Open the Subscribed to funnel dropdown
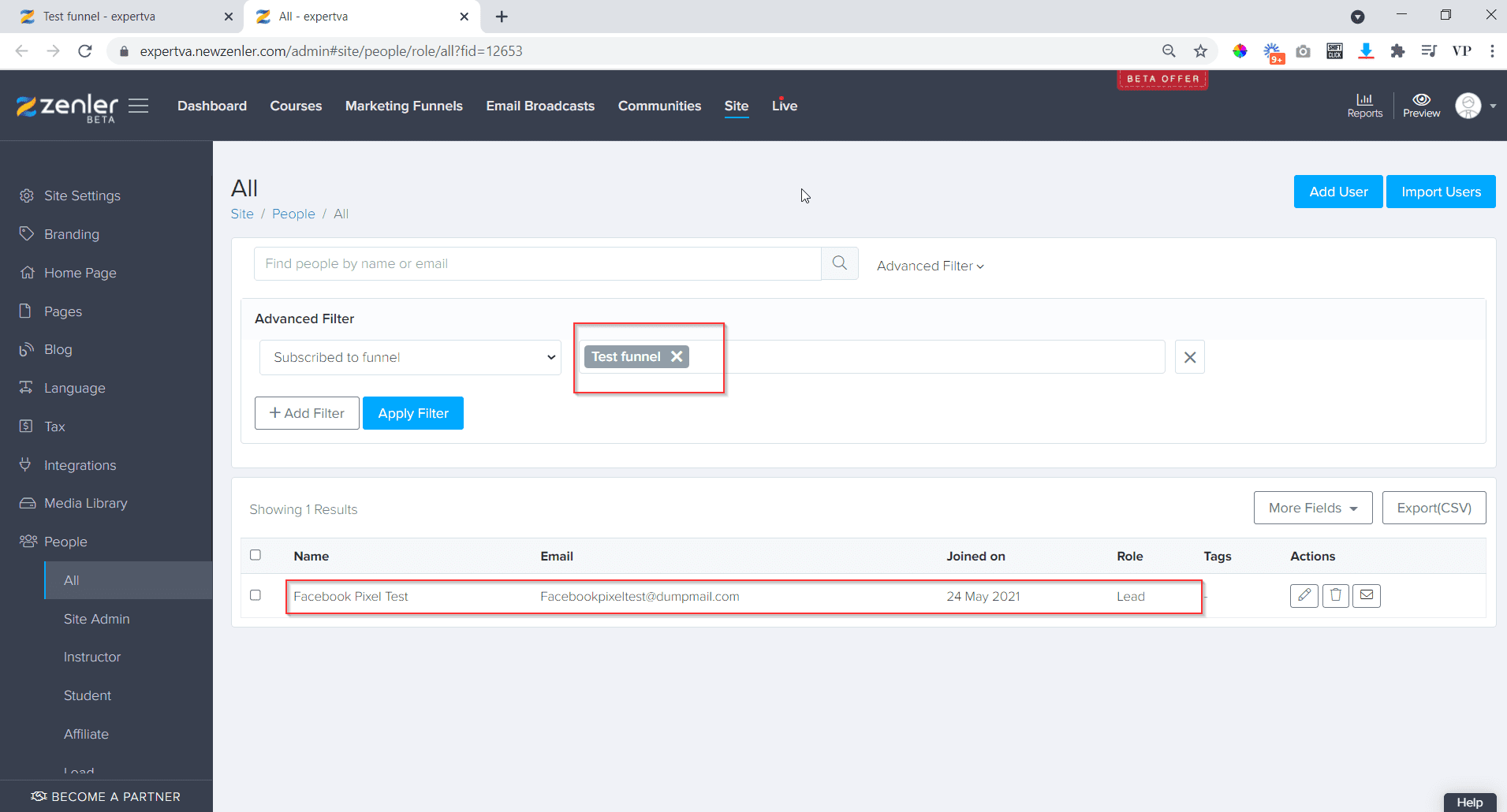 click(409, 356)
